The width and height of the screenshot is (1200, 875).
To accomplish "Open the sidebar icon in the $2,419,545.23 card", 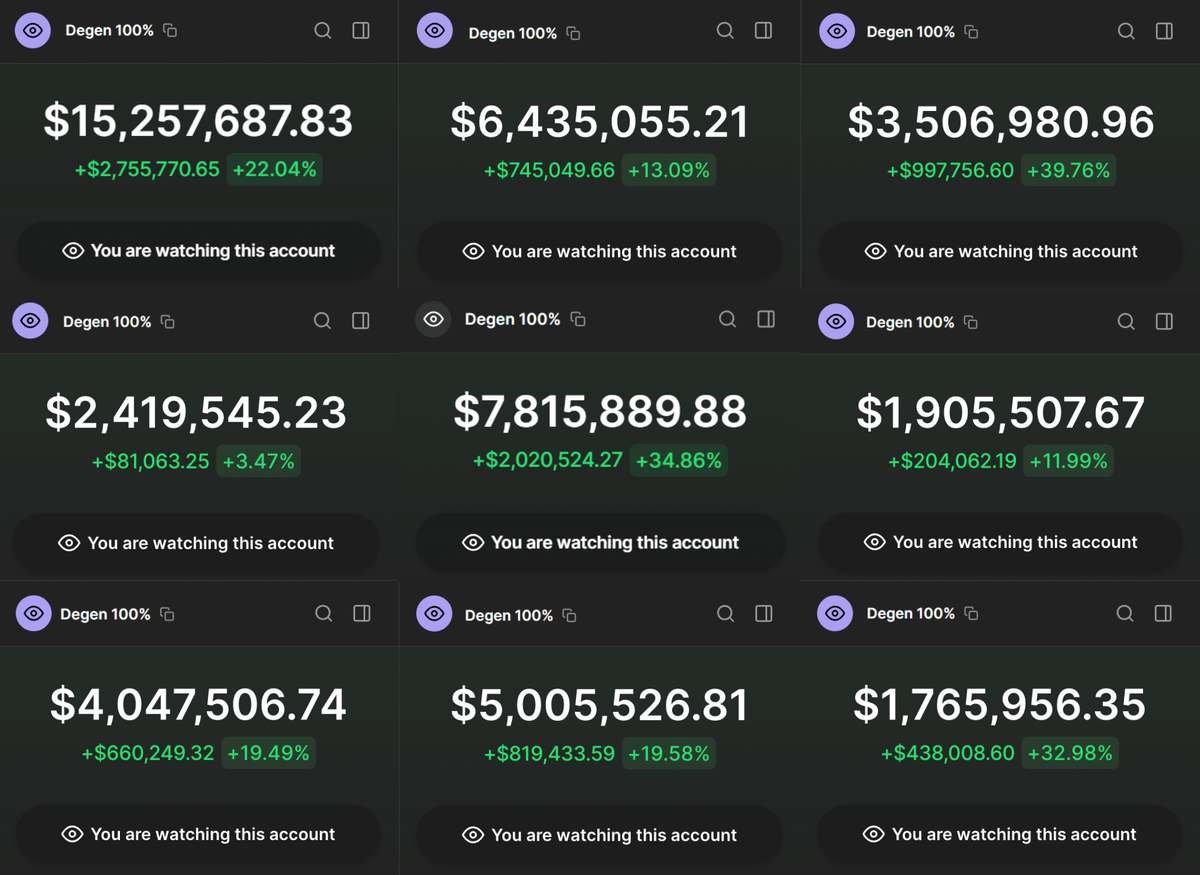I will click(361, 321).
